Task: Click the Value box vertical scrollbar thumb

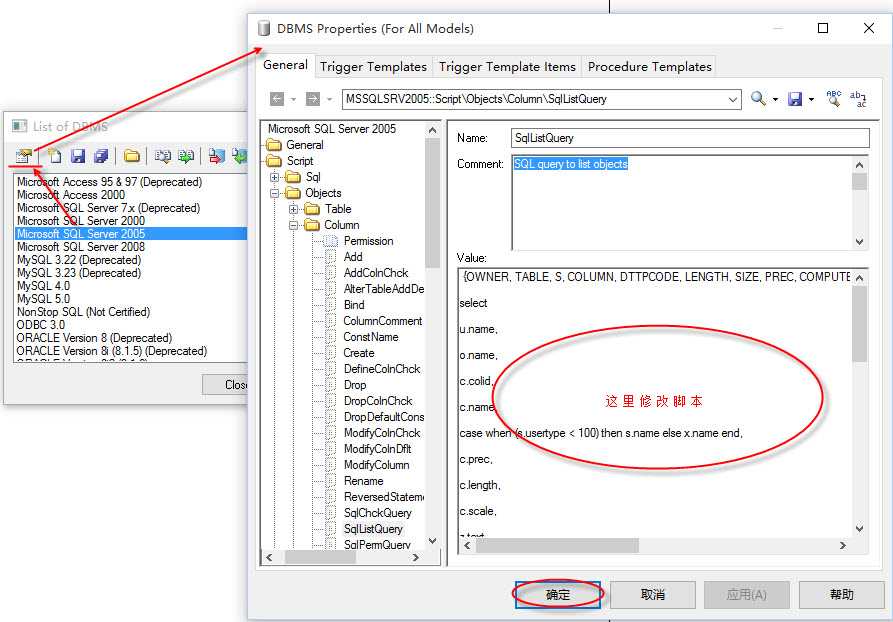Action: pos(859,324)
